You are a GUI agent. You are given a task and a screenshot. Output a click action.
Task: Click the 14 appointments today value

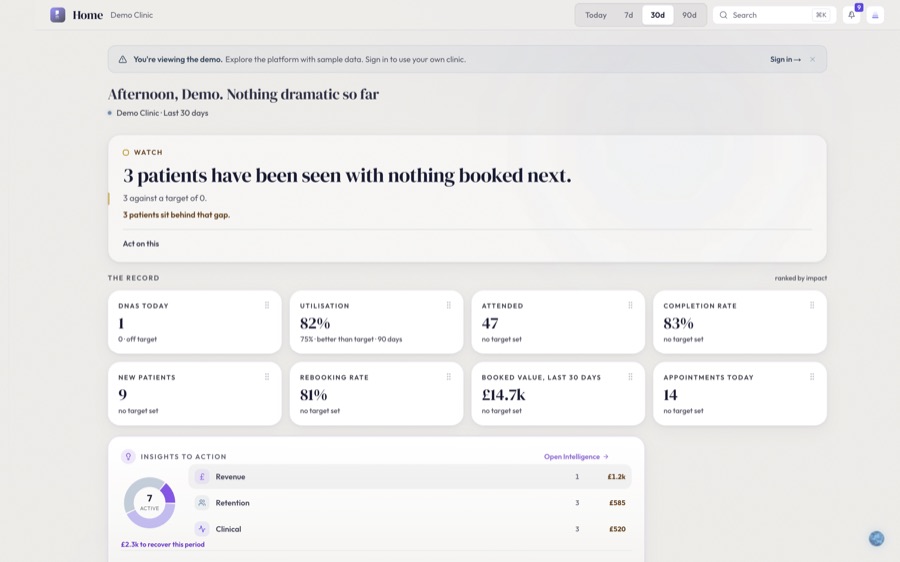point(670,395)
